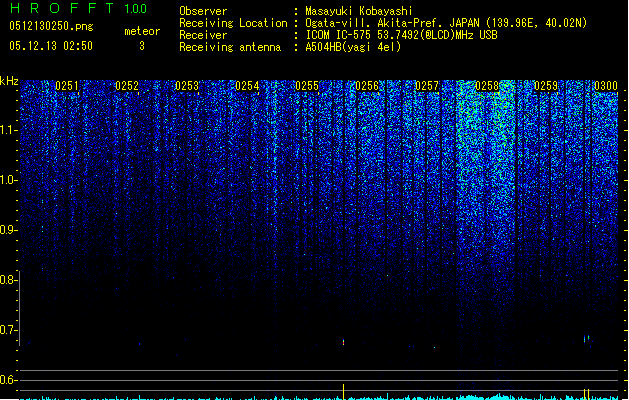This screenshot has height=400, width=629.
Task: Click the meteor count value 3
Action: coord(142,46)
